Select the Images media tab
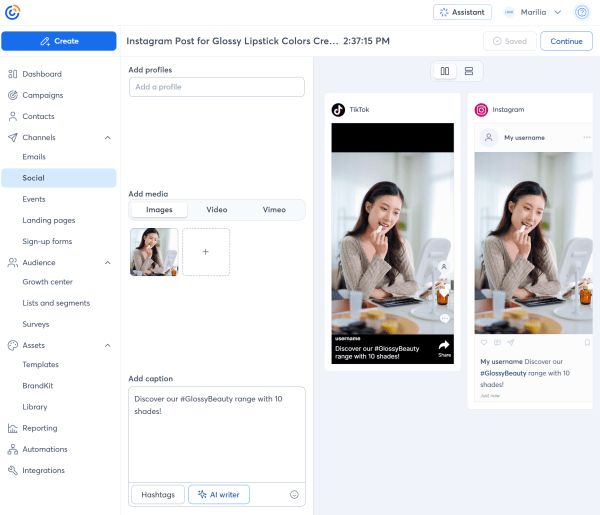 click(159, 210)
